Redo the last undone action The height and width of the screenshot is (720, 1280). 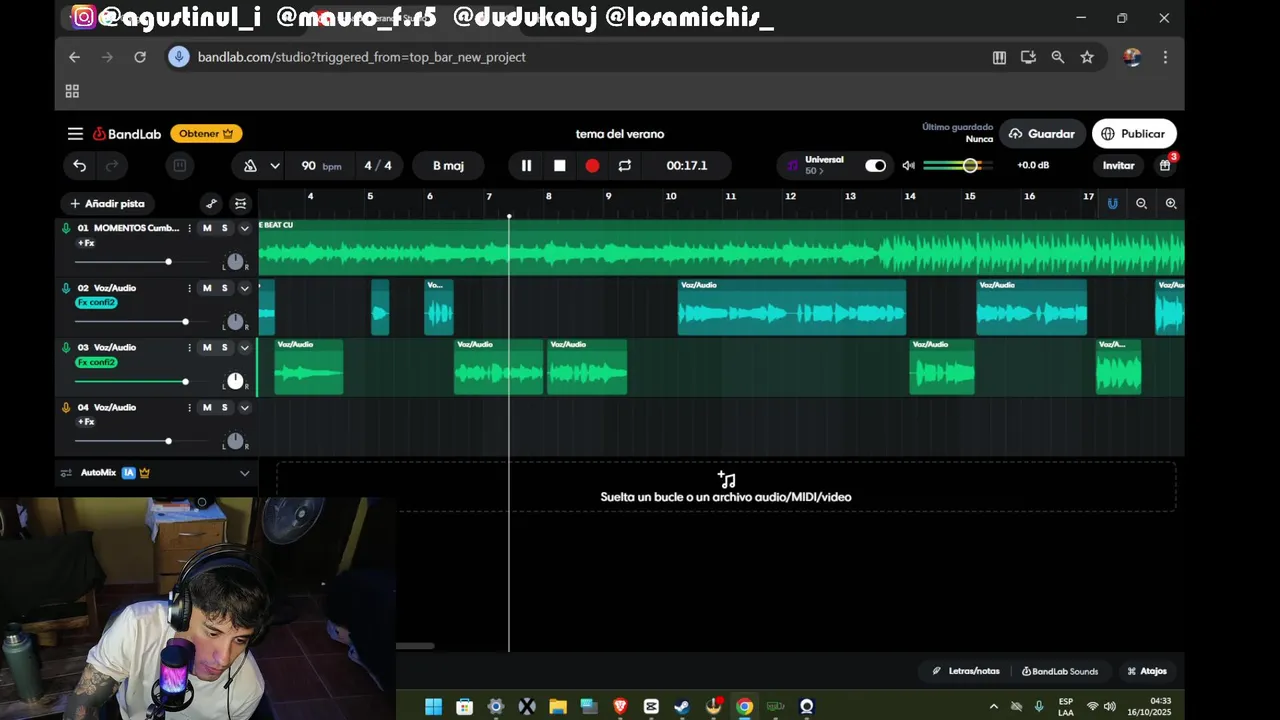112,166
